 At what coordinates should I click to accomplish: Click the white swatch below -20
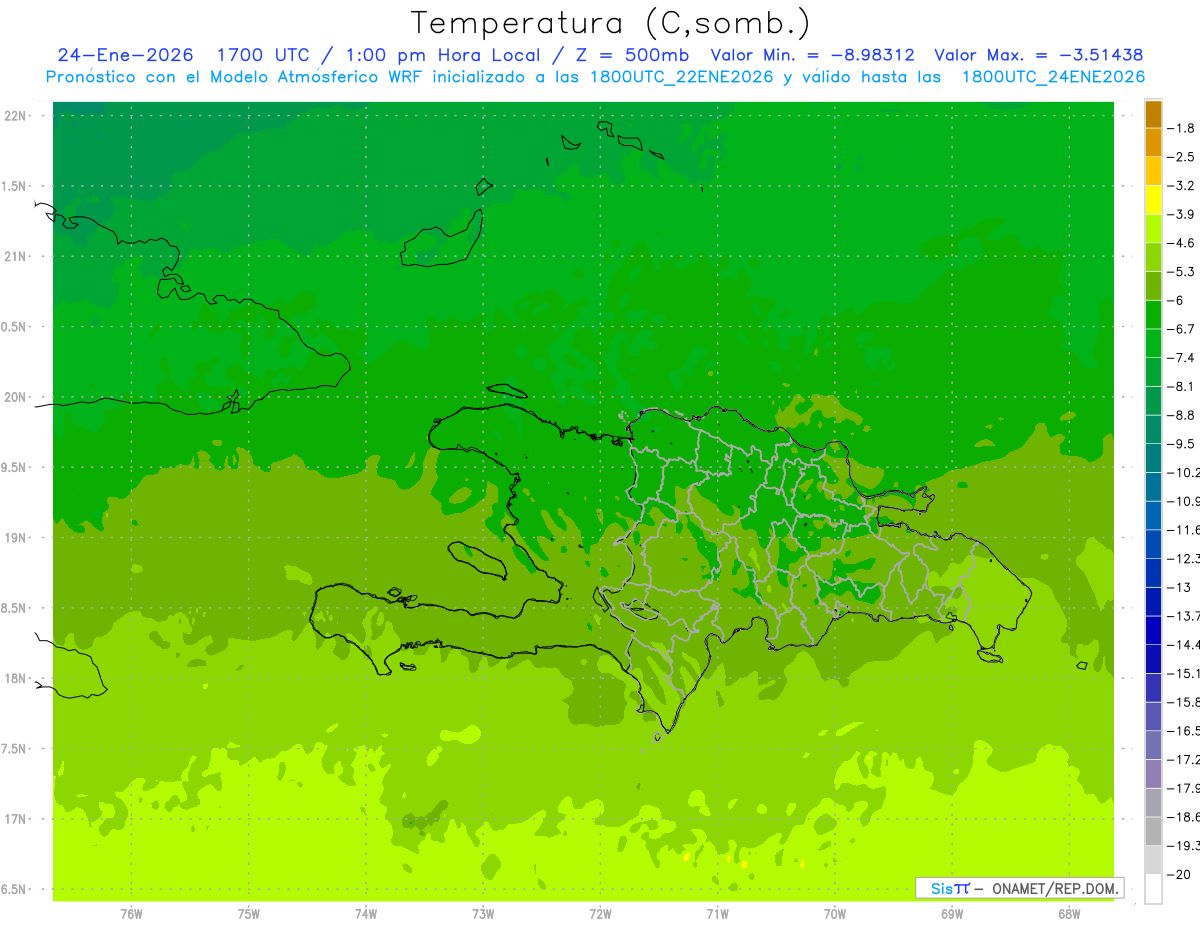tap(1153, 889)
